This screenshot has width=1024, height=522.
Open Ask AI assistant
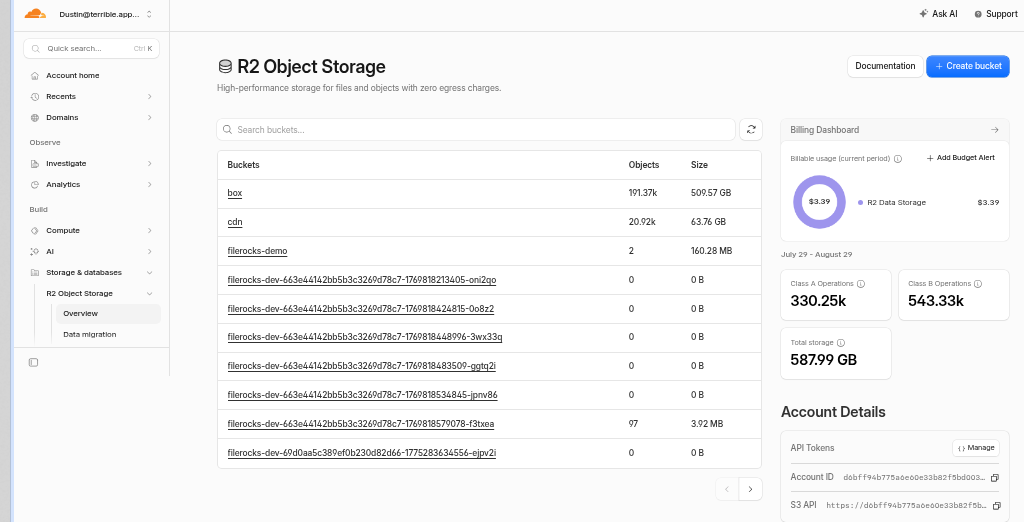point(938,14)
